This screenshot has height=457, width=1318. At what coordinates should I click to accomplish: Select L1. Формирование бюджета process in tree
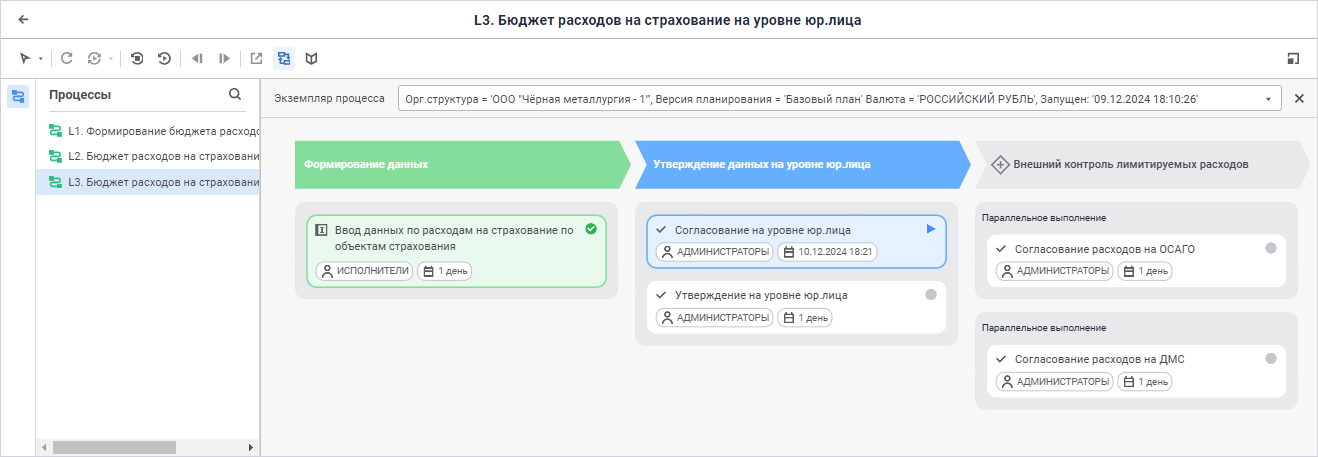point(154,131)
